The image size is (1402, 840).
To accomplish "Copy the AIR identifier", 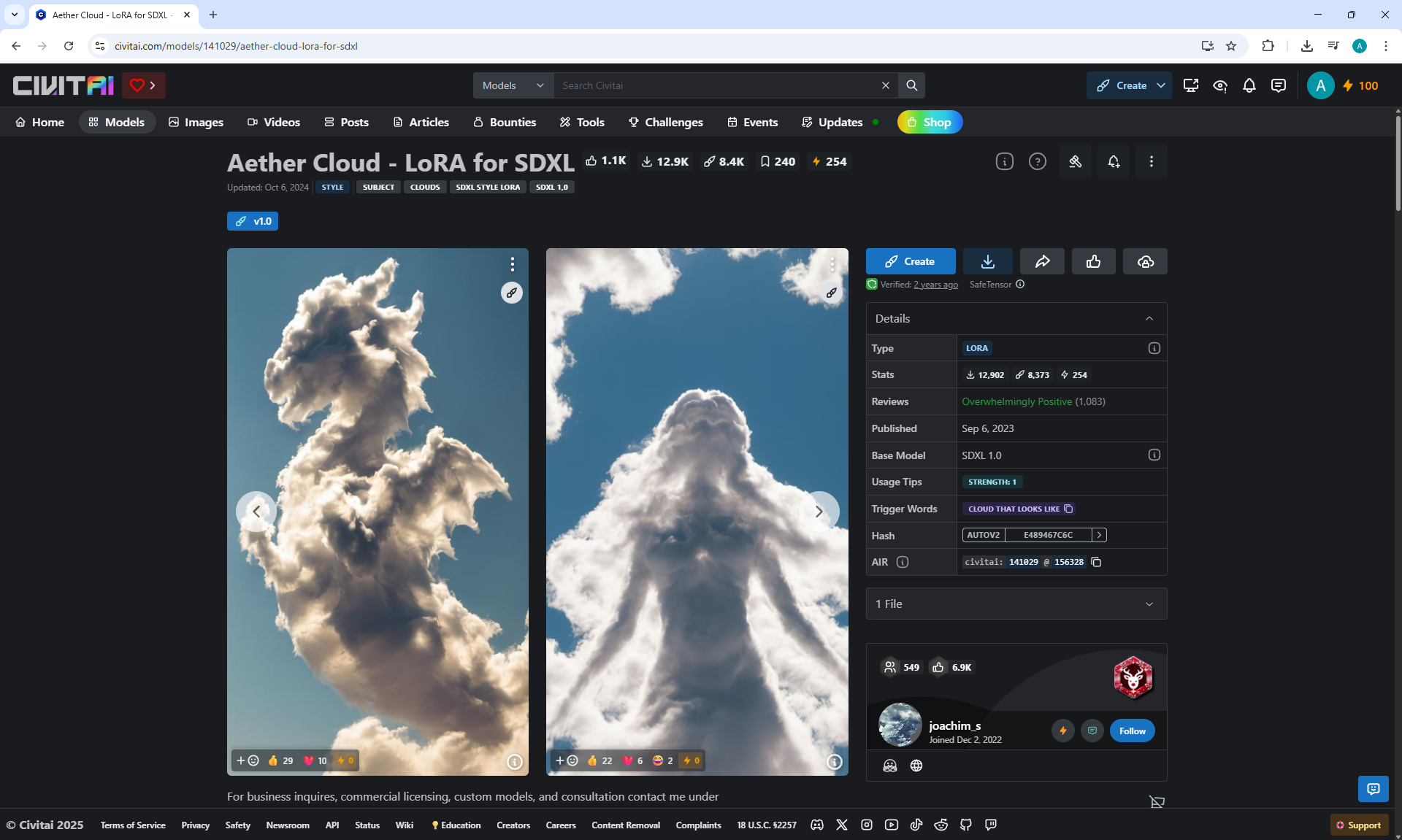I will pos(1096,562).
